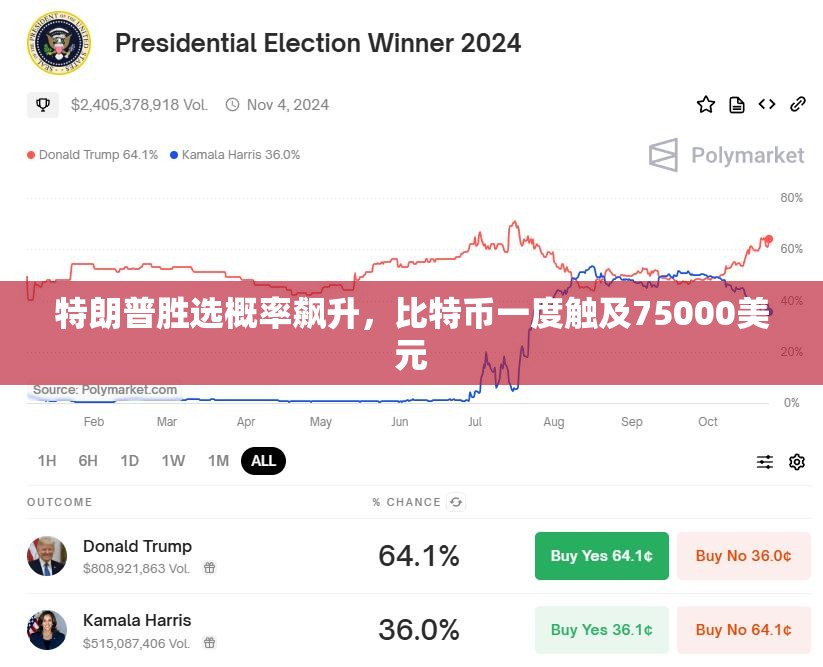
Task: Toggle Kamala Harris legend series
Action: [x=235, y=155]
